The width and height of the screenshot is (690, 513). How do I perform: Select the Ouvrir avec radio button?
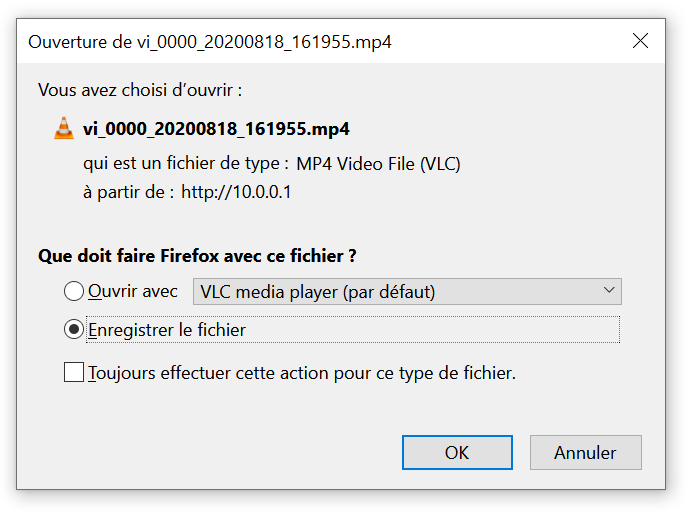coord(73,291)
